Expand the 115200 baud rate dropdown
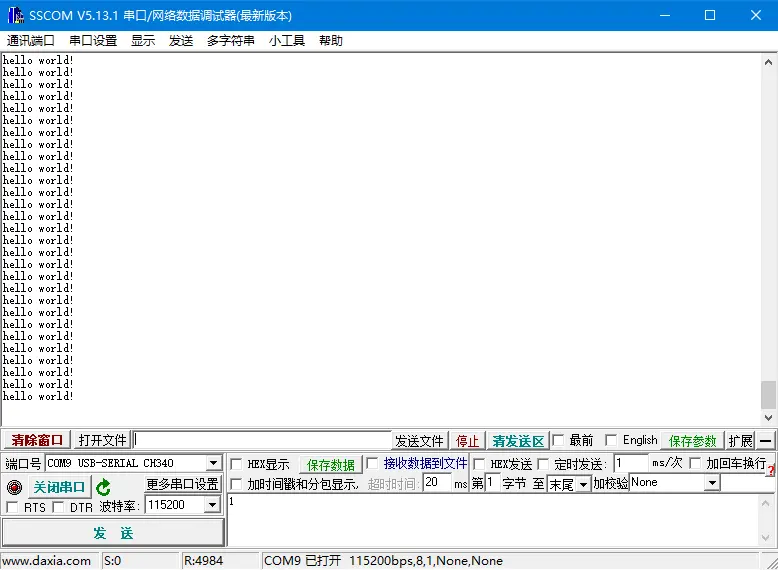Viewport: 778px width, 570px height. click(x=212, y=505)
